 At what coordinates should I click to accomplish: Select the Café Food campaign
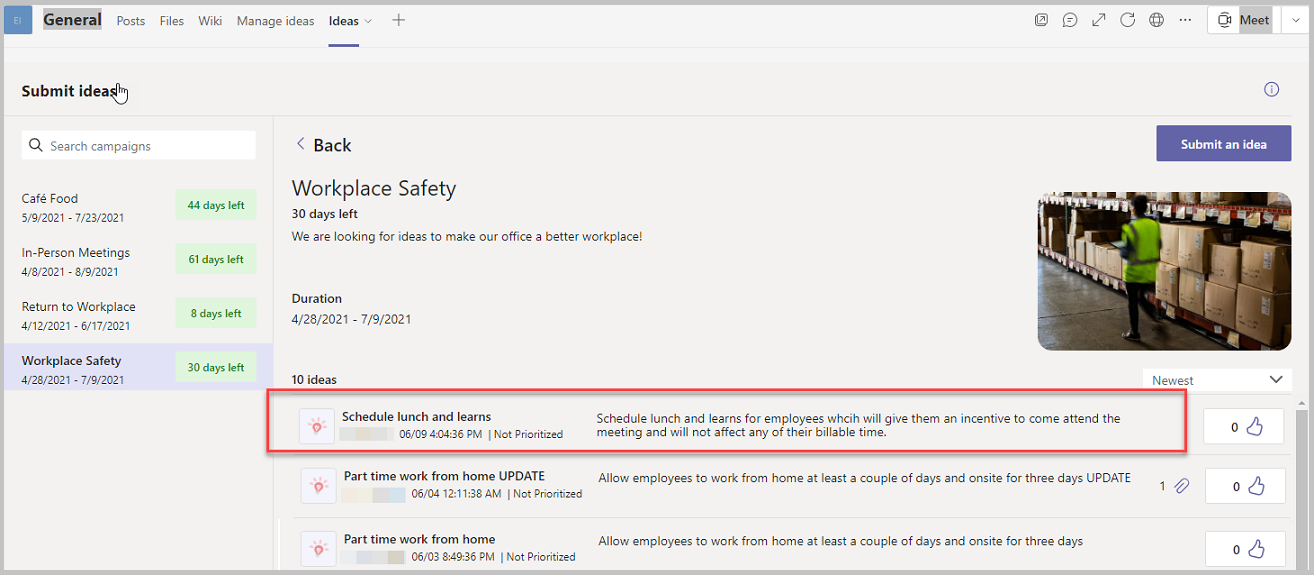click(138, 206)
